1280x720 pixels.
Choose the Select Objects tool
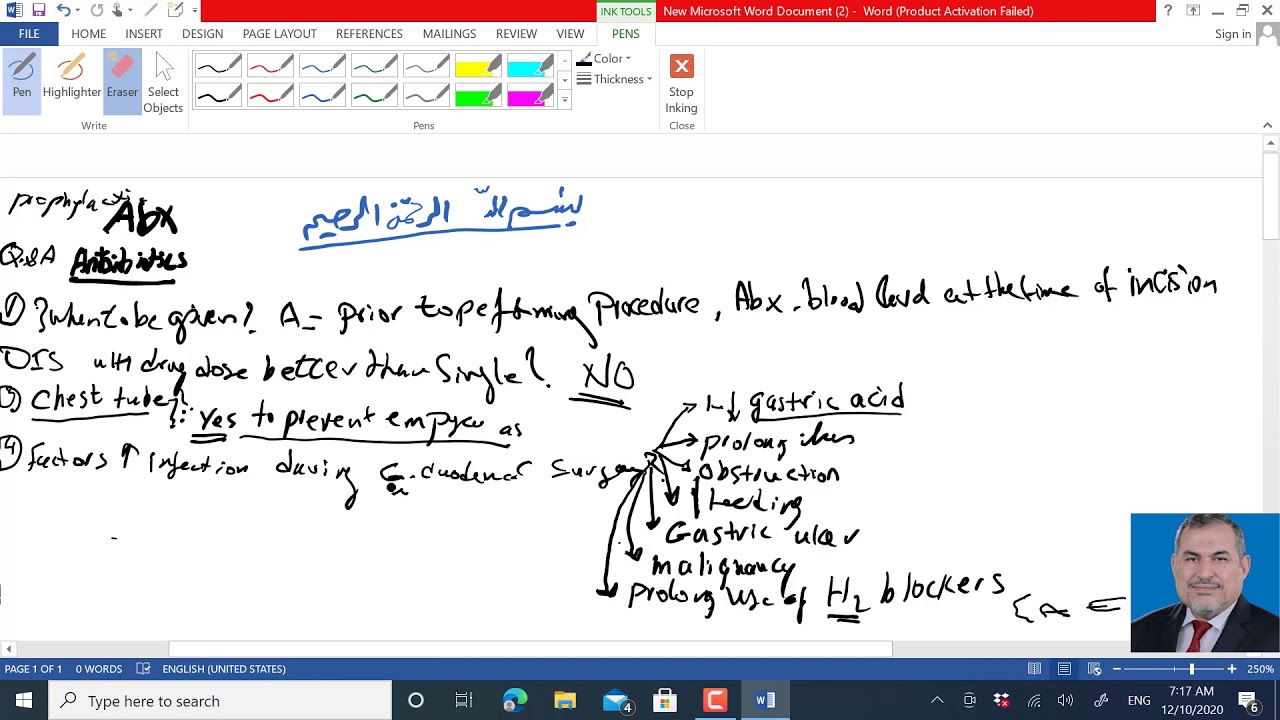pyautogui.click(x=163, y=84)
